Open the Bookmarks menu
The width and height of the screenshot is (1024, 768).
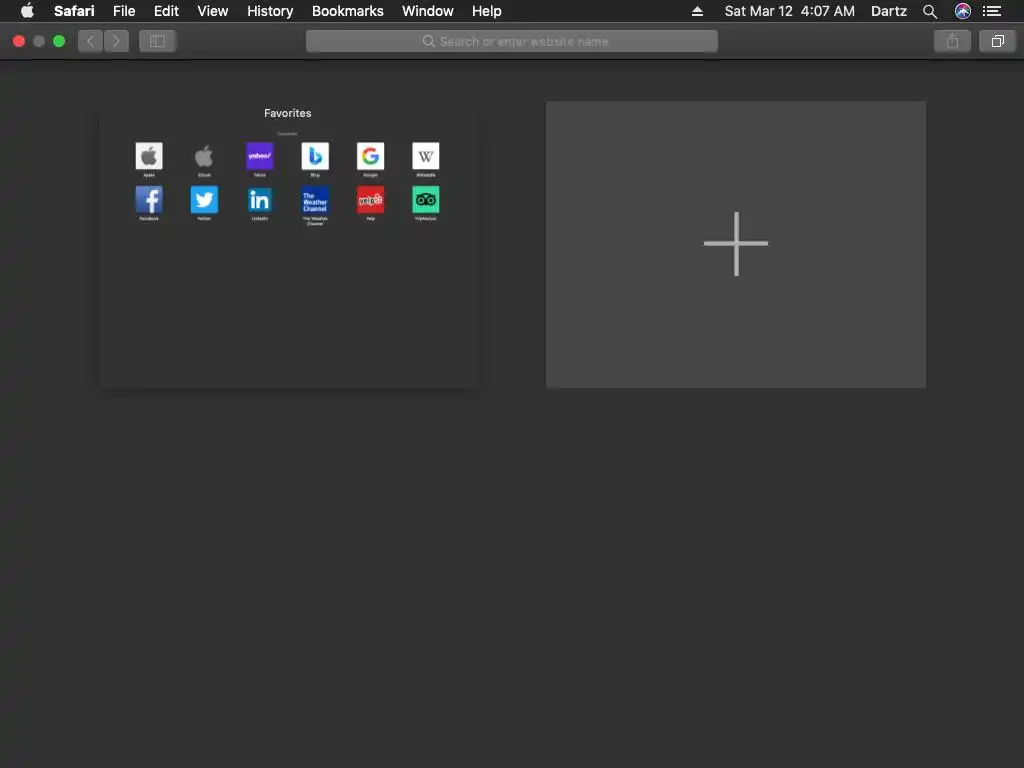(347, 11)
